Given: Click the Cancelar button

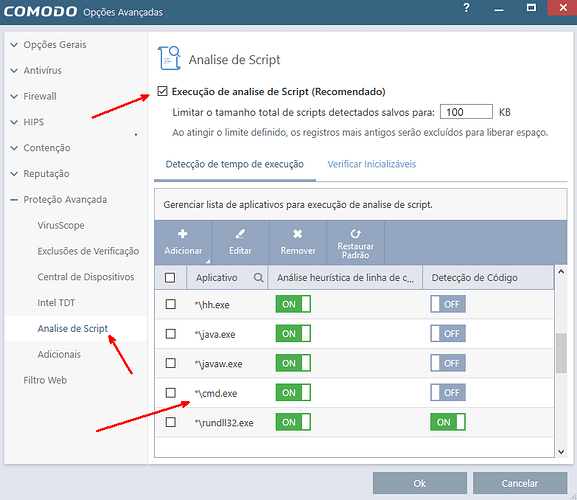Looking at the screenshot, I should click(520, 483).
